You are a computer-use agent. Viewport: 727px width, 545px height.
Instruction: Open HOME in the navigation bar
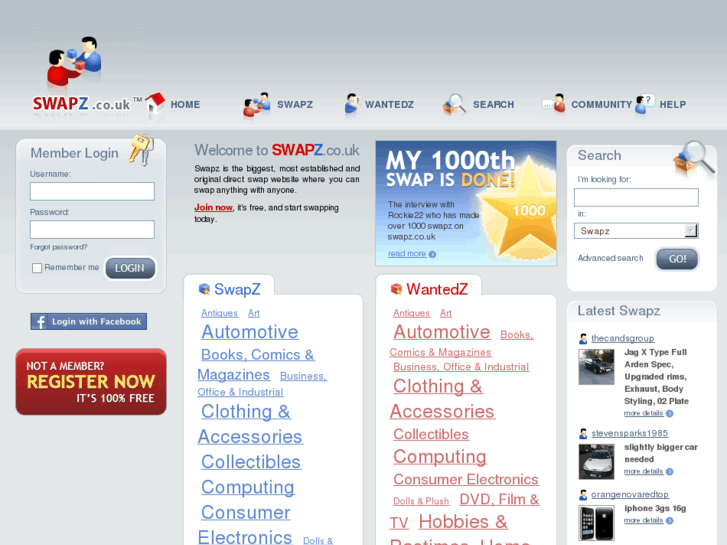185,104
